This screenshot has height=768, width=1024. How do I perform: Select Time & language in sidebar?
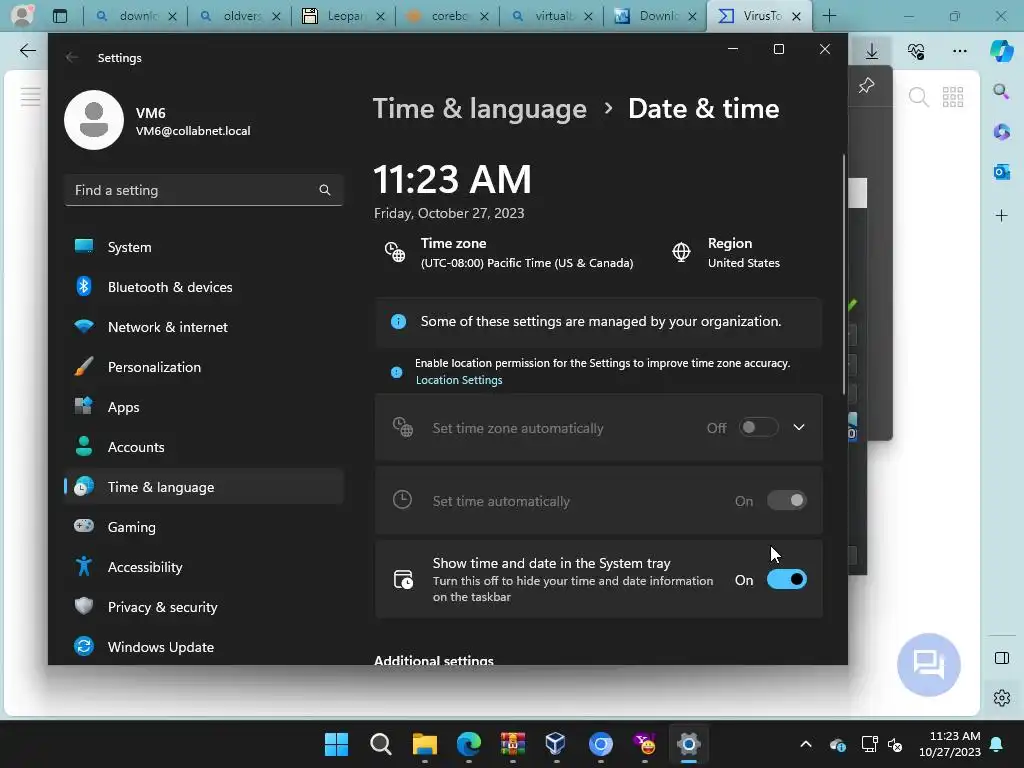pyautogui.click(x=204, y=487)
